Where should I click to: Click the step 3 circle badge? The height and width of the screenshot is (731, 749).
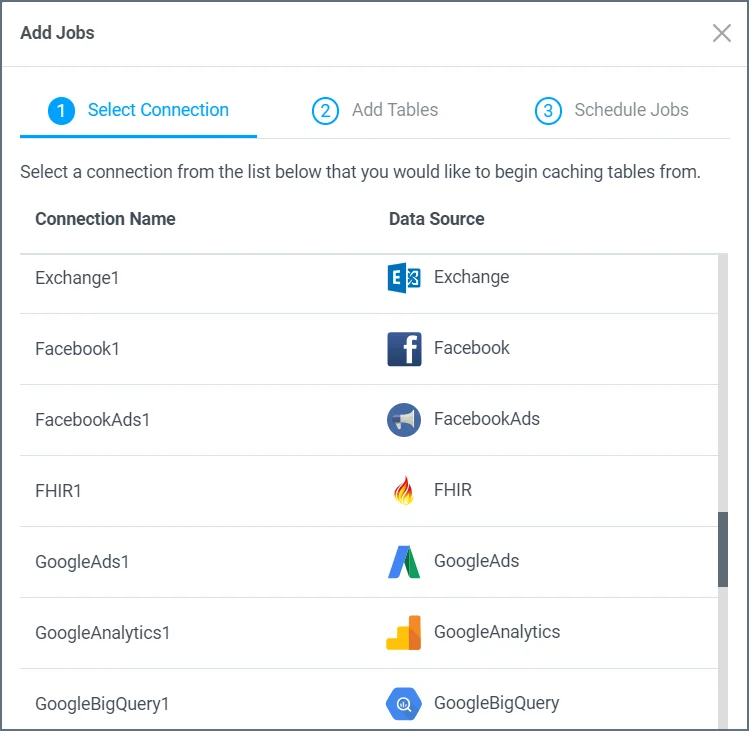(x=548, y=111)
